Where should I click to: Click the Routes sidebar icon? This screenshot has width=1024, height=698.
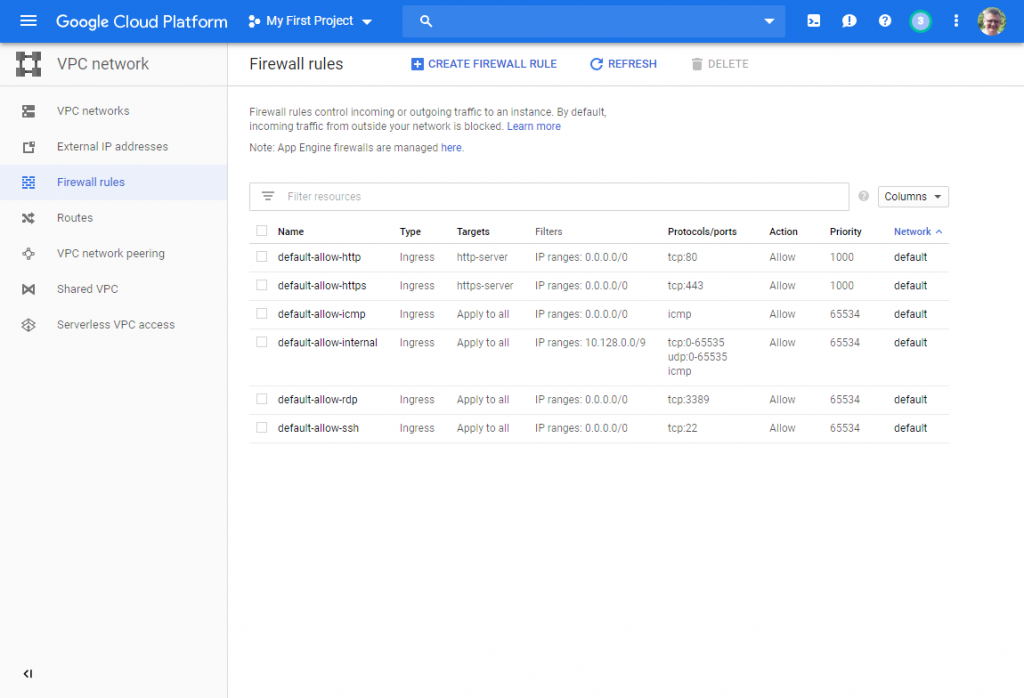click(x=28, y=218)
